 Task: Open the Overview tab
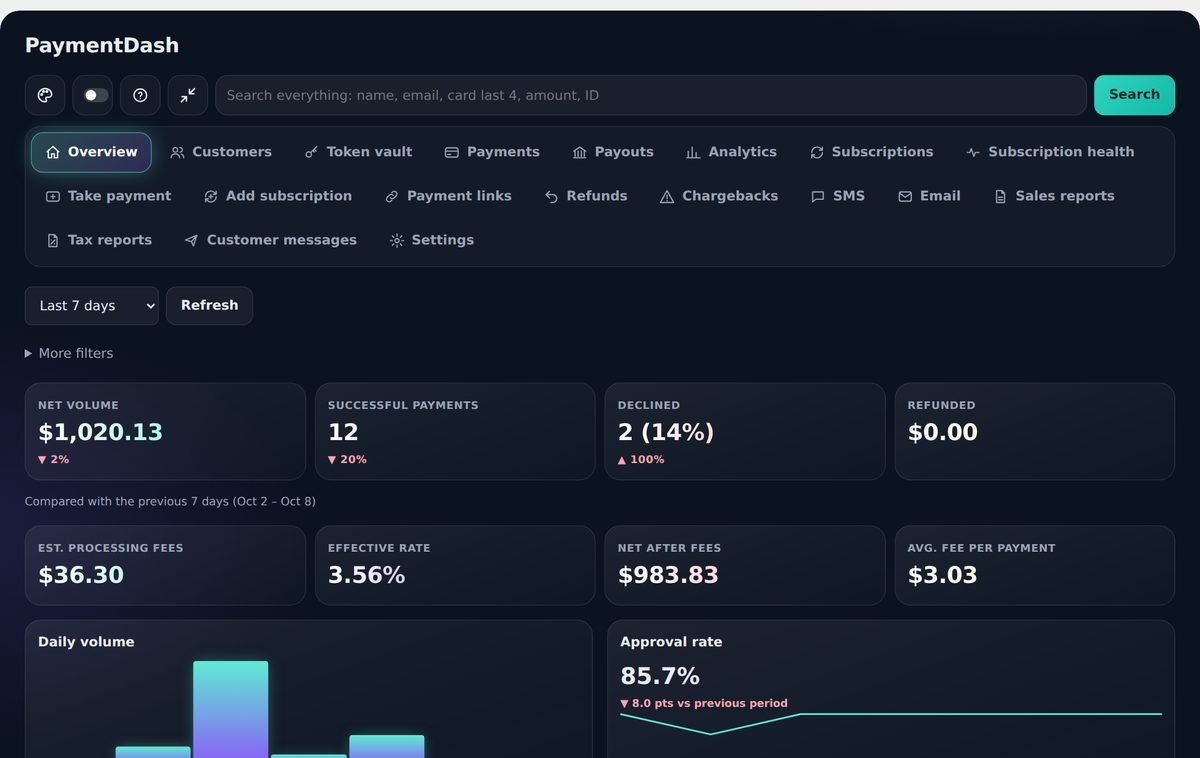(x=91, y=152)
